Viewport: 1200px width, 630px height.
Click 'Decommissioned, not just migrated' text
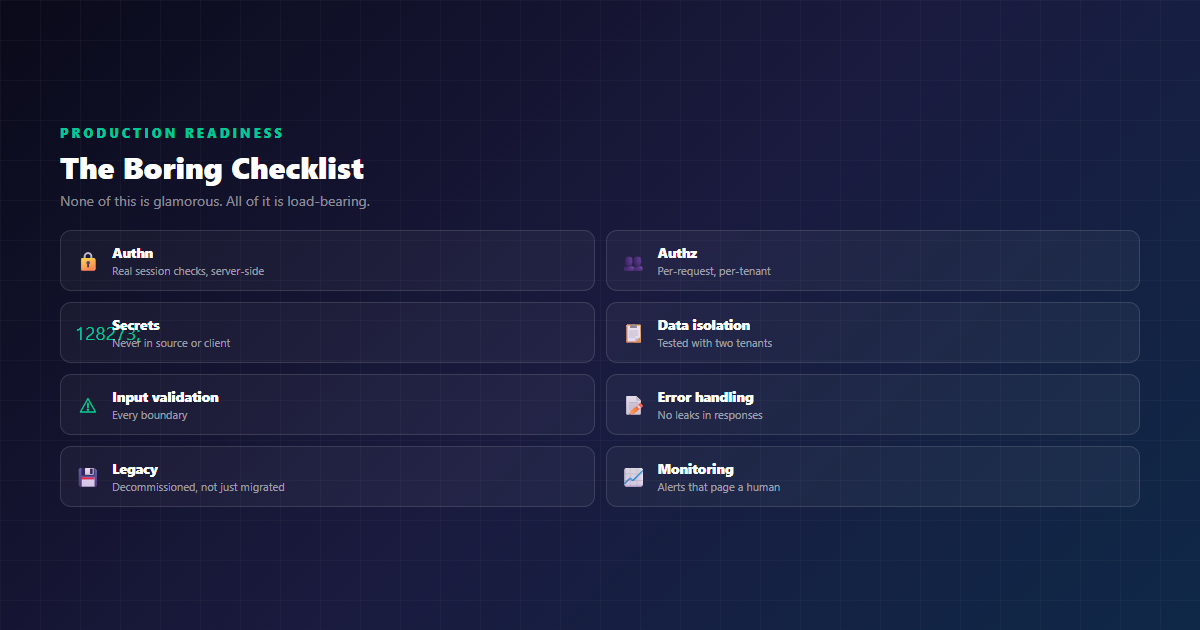tap(198, 487)
